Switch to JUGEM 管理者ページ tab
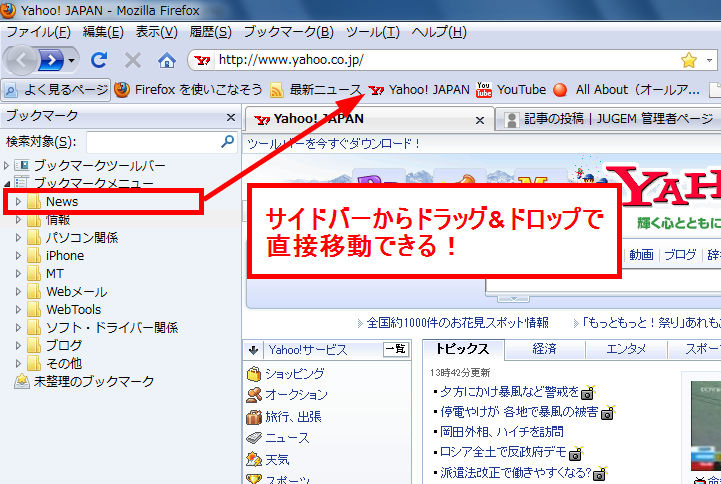The image size is (721, 484). tap(609, 120)
